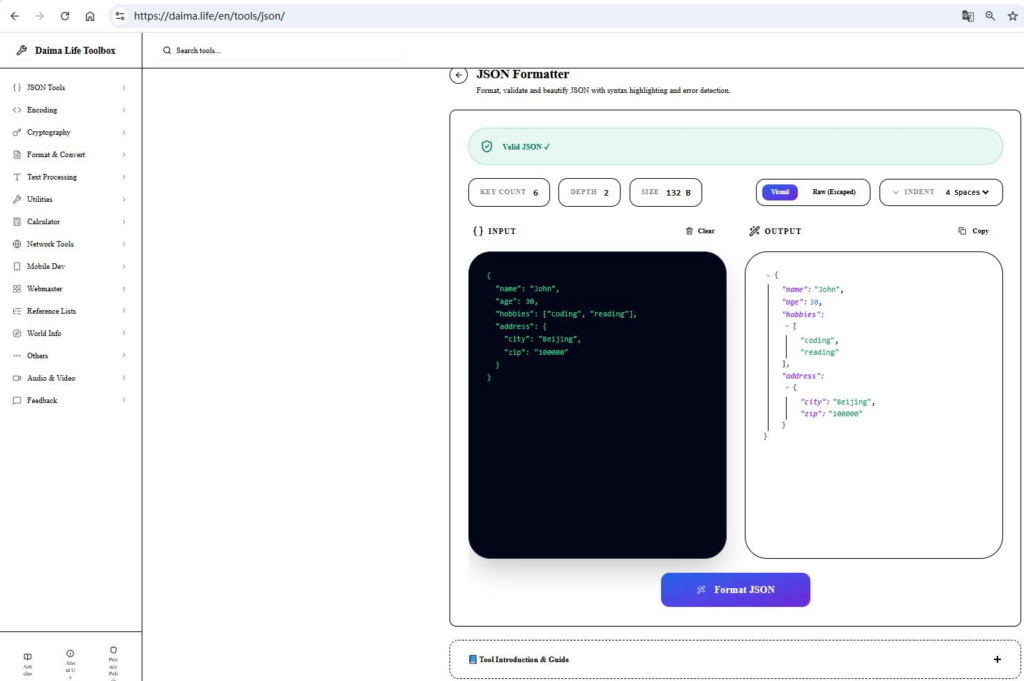The image size is (1024, 681).
Task: Collapse the address object in output
Action: 787,388
